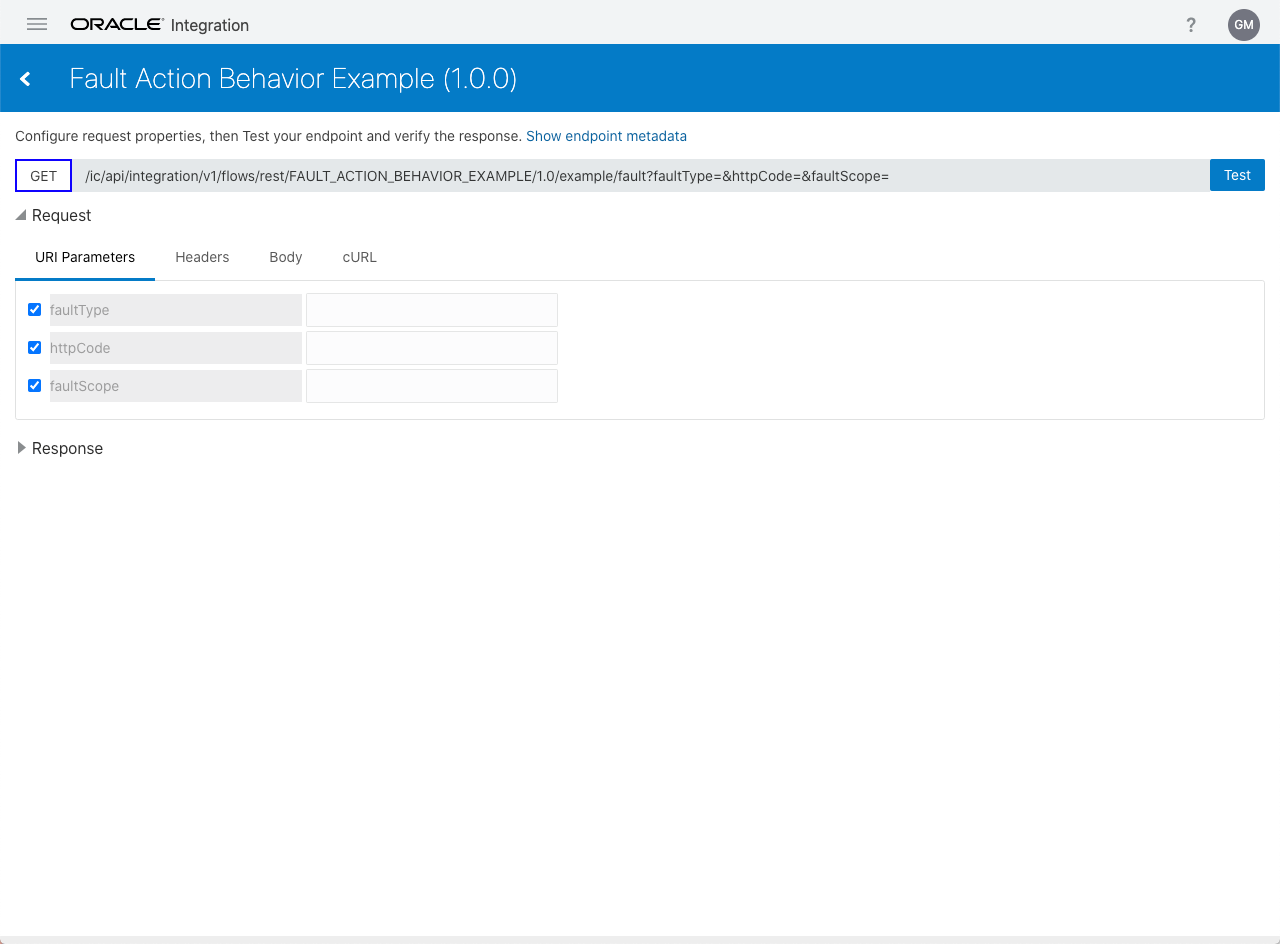Open the hamburger navigation menu
Viewport: 1280px width, 944px height.
coord(37,25)
